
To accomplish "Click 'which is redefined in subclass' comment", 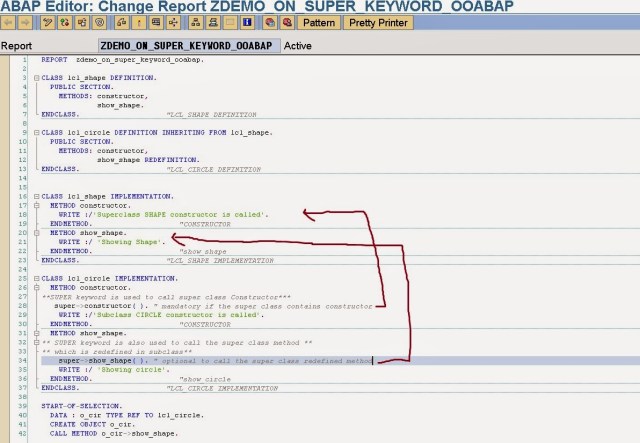I will pyautogui.click(x=117, y=352).
